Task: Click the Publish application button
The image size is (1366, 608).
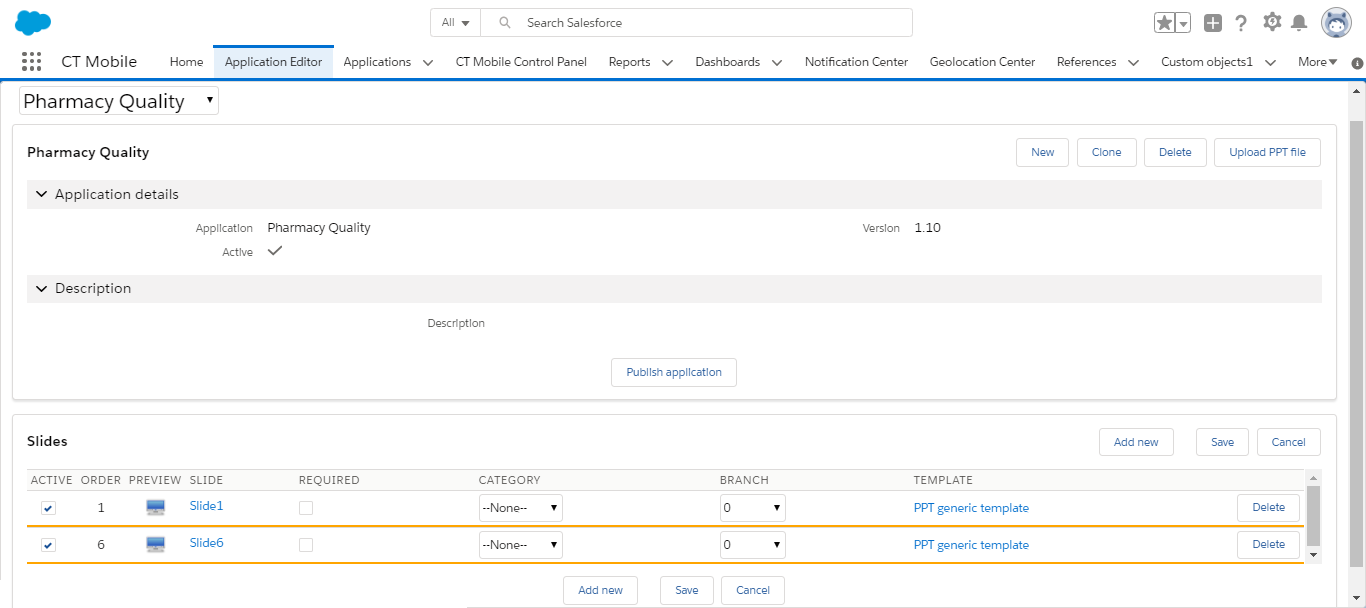Action: click(673, 372)
